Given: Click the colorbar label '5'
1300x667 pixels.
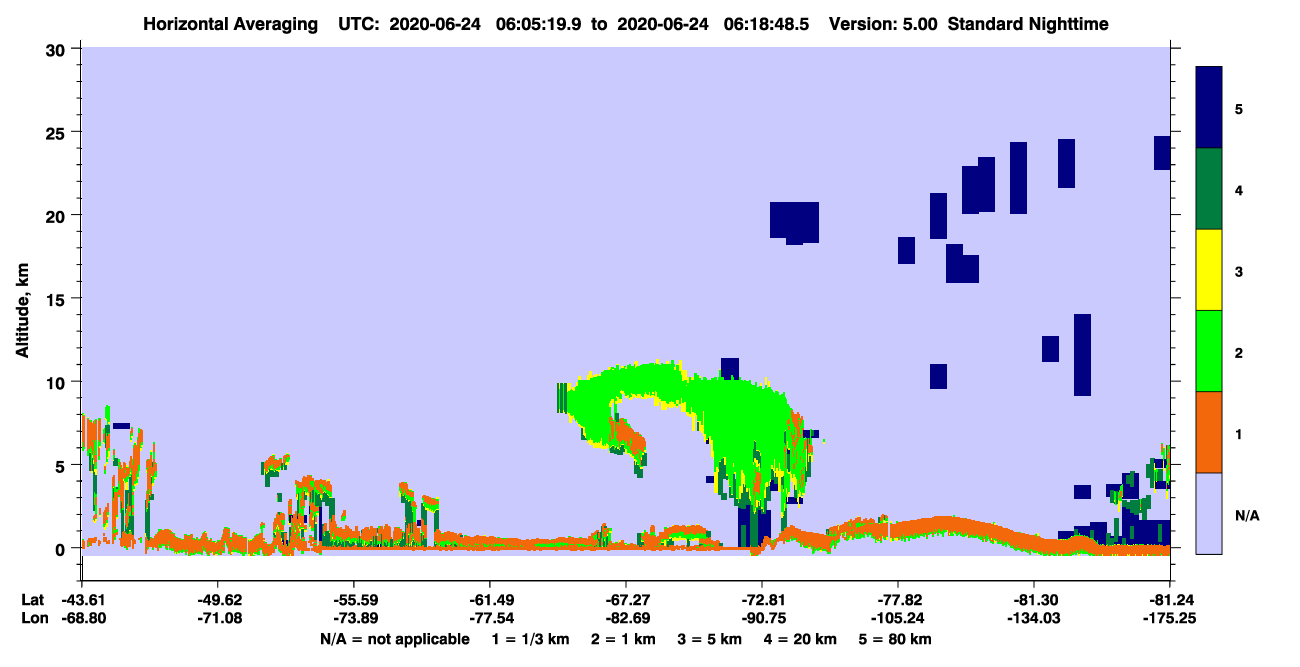Looking at the screenshot, I should click(x=1239, y=108).
